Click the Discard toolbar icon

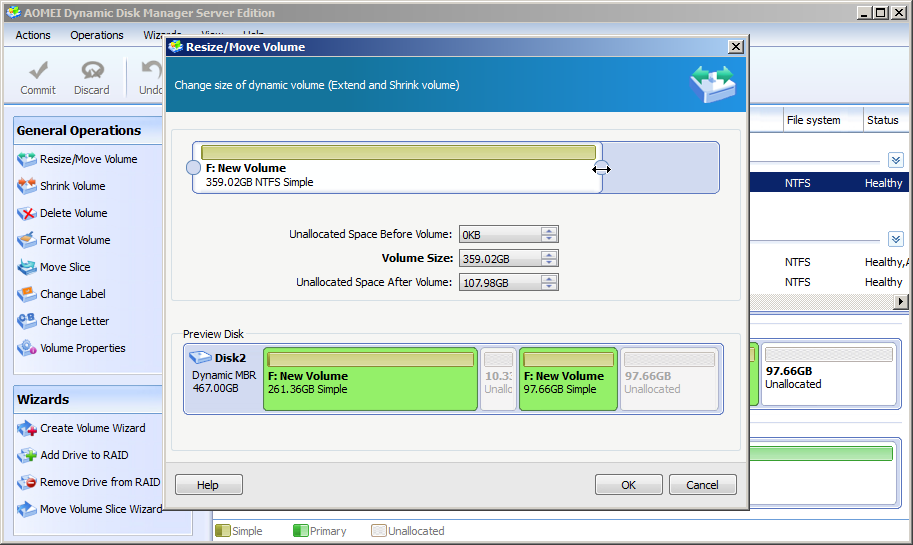92,70
